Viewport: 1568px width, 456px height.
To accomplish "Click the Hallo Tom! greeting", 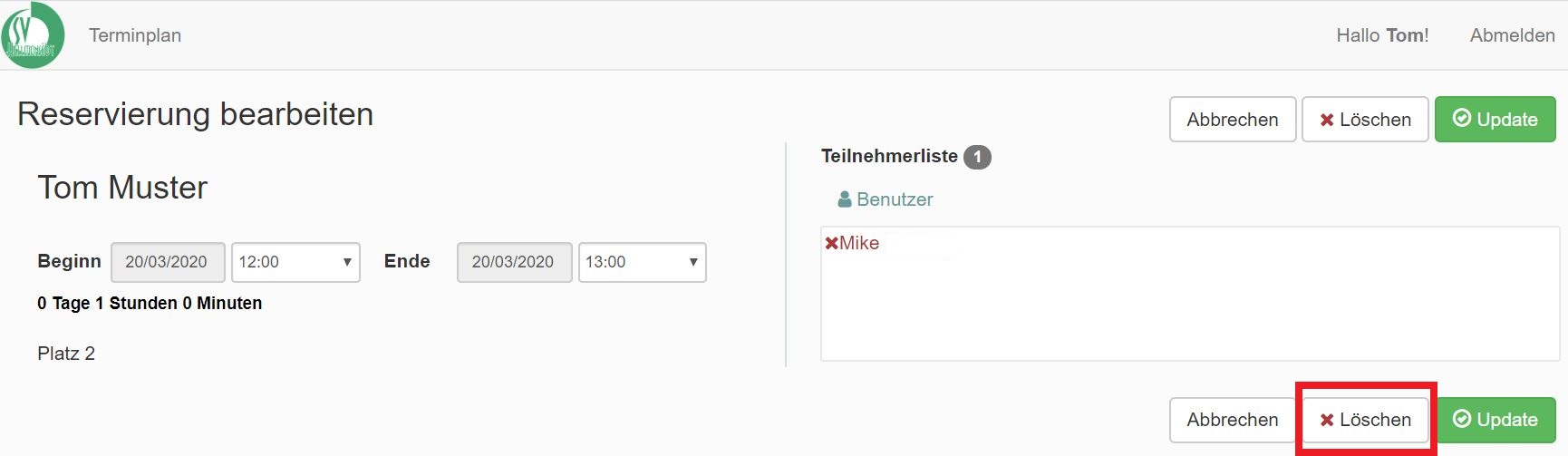I will (x=1382, y=35).
